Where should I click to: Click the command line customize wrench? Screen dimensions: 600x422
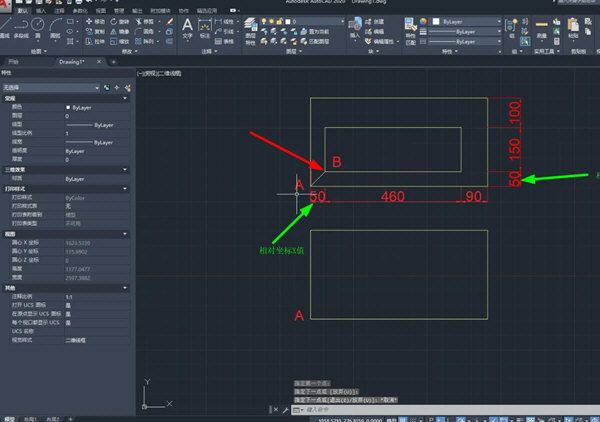click(x=285, y=410)
